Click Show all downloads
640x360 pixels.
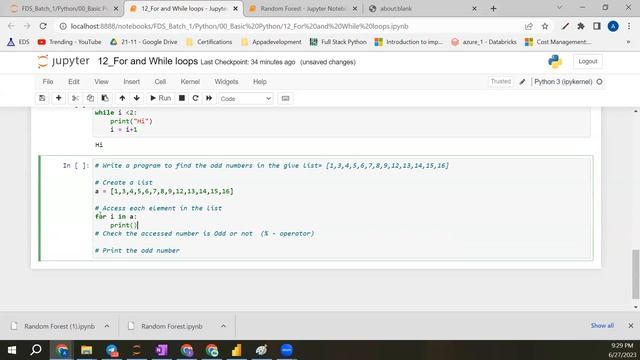coord(602,326)
